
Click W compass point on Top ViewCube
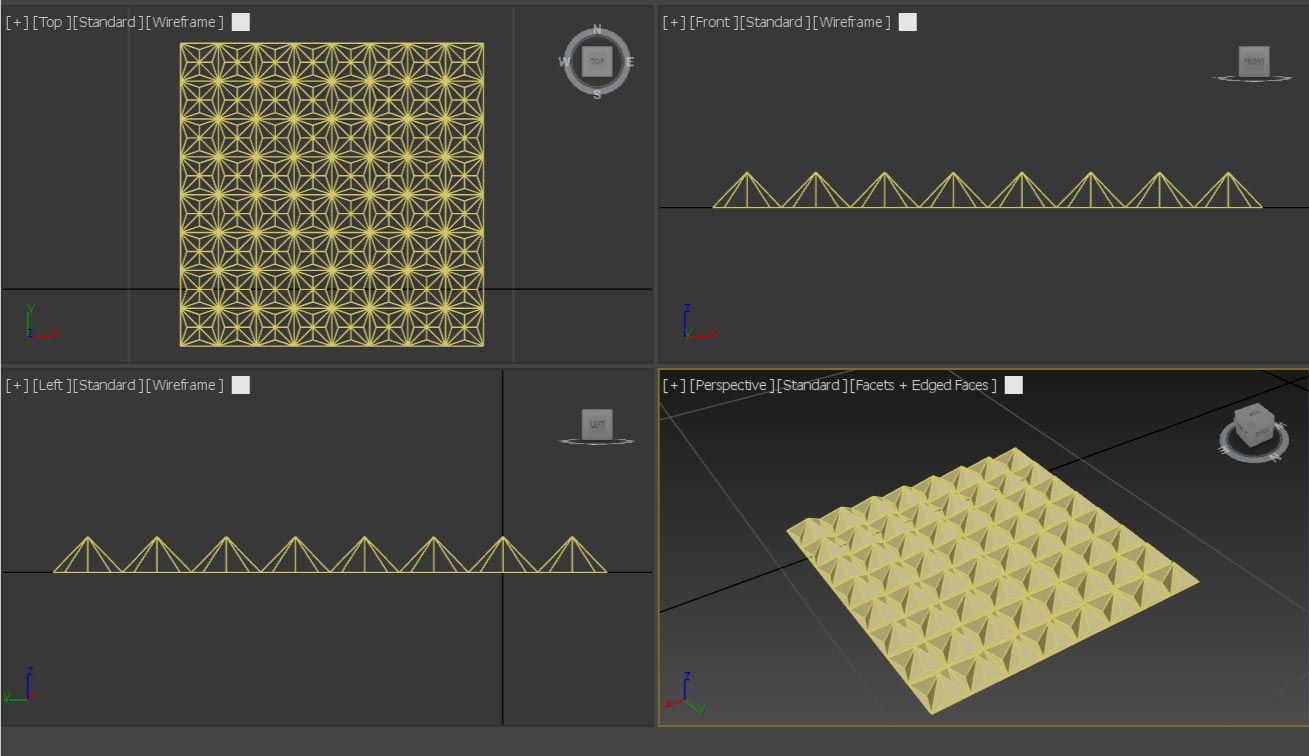564,62
